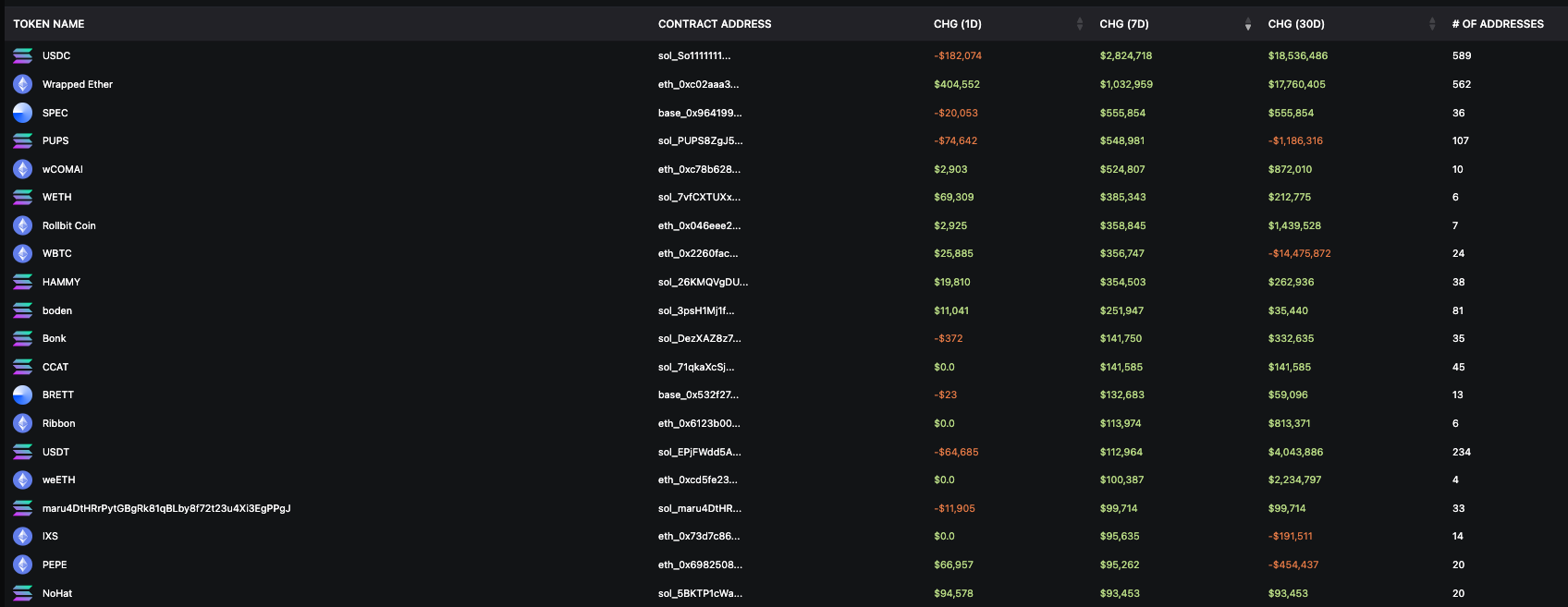Click the Ethereum icon beside IXS
Image resolution: width=1568 pixels, height=607 pixels.
(x=23, y=536)
